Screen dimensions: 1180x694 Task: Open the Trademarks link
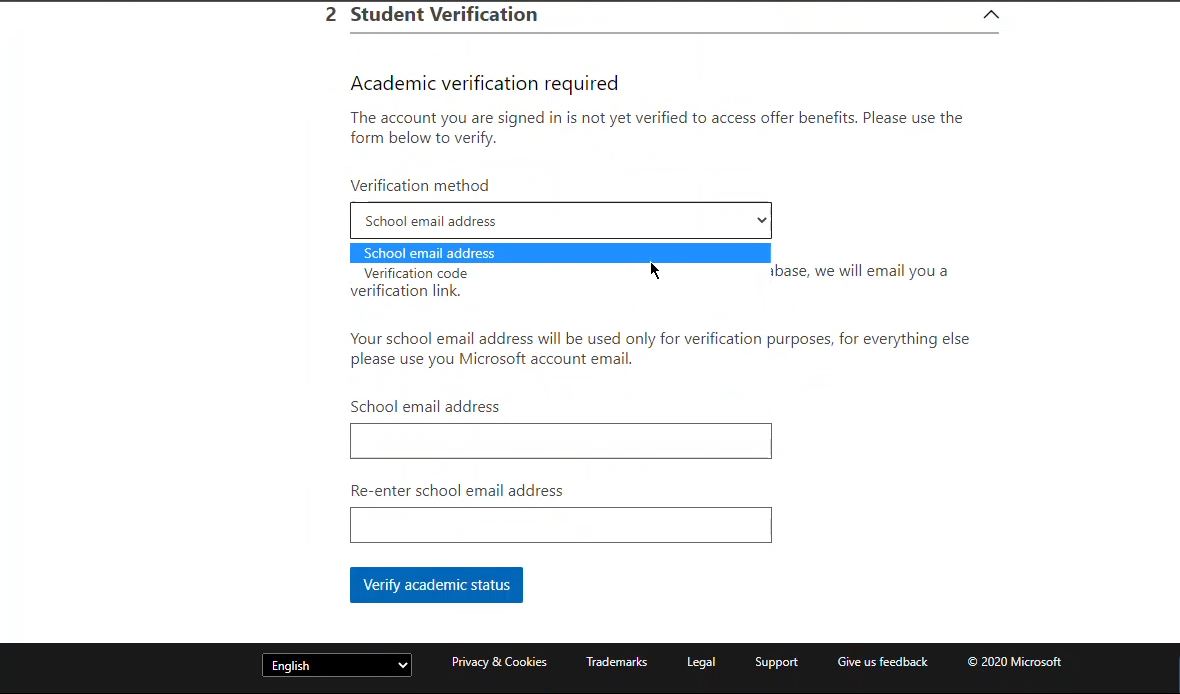pos(616,661)
